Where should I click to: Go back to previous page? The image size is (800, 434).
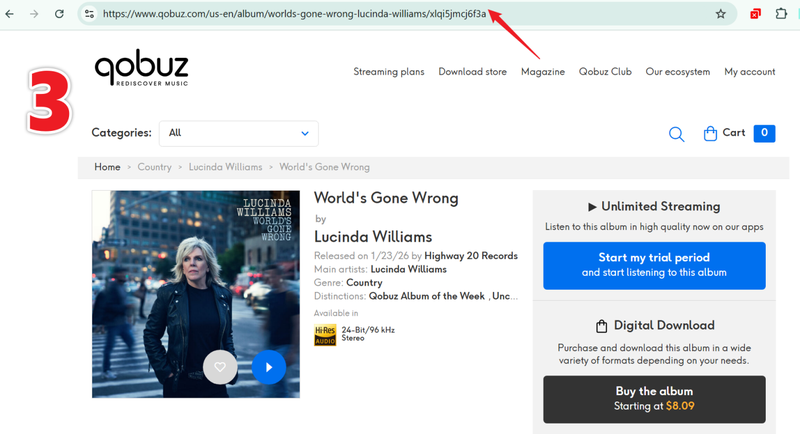11,14
